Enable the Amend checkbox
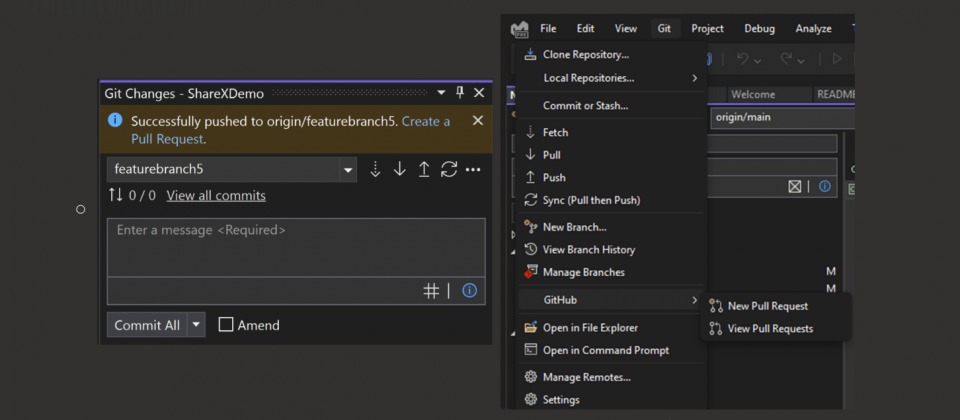The height and width of the screenshot is (420, 960). click(226, 325)
